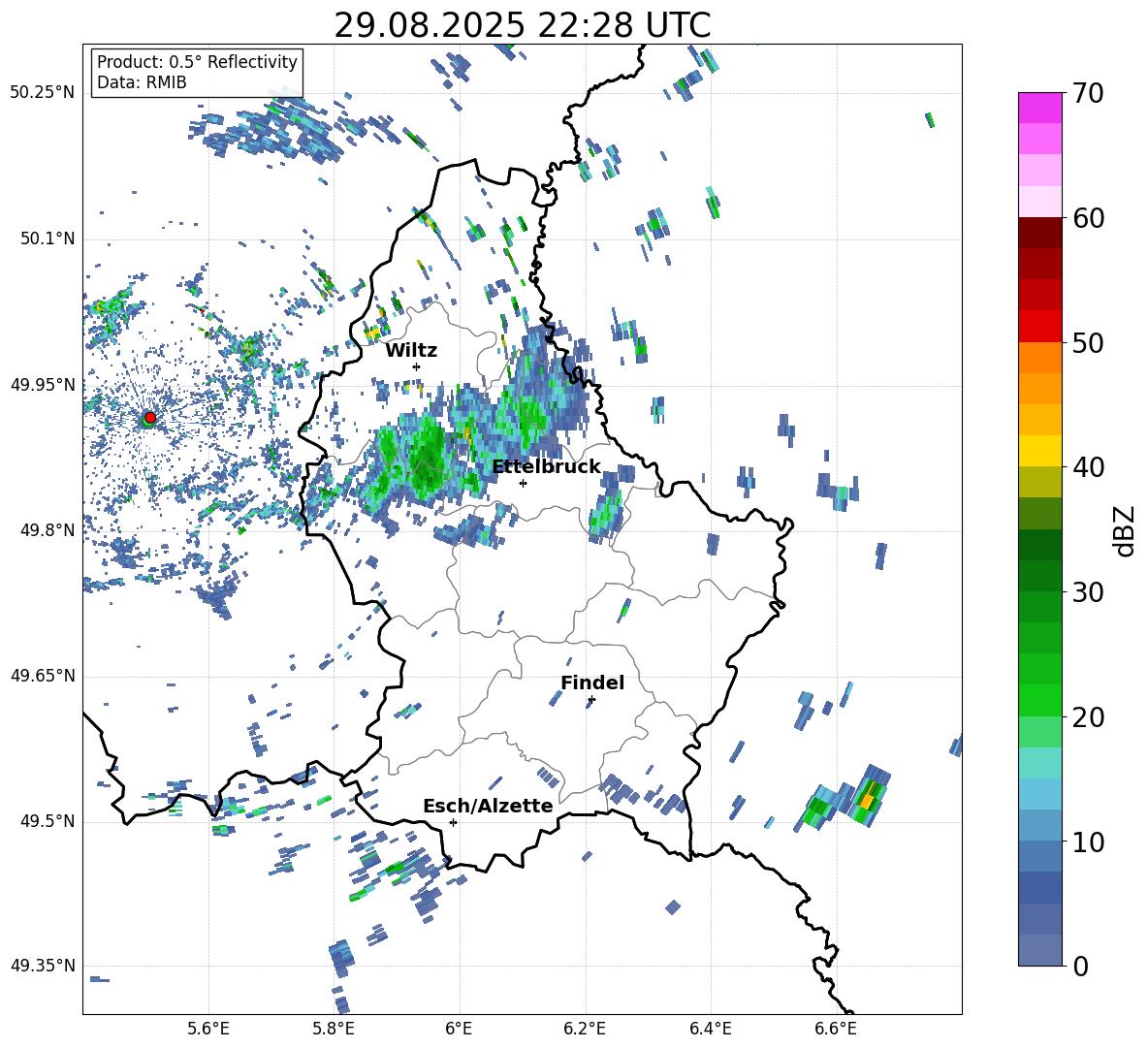1148x1048 pixels.
Task: Click the Ettelbruck cross marker
Action: coord(523,483)
